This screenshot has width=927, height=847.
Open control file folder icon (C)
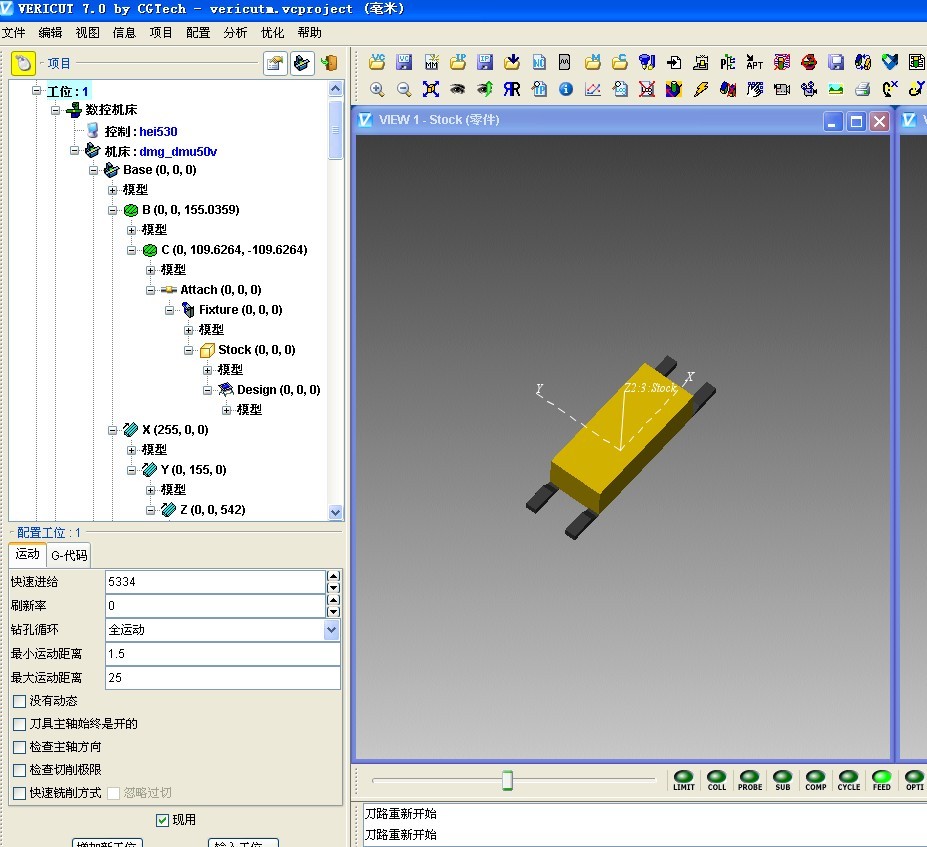pyautogui.click(x=620, y=62)
